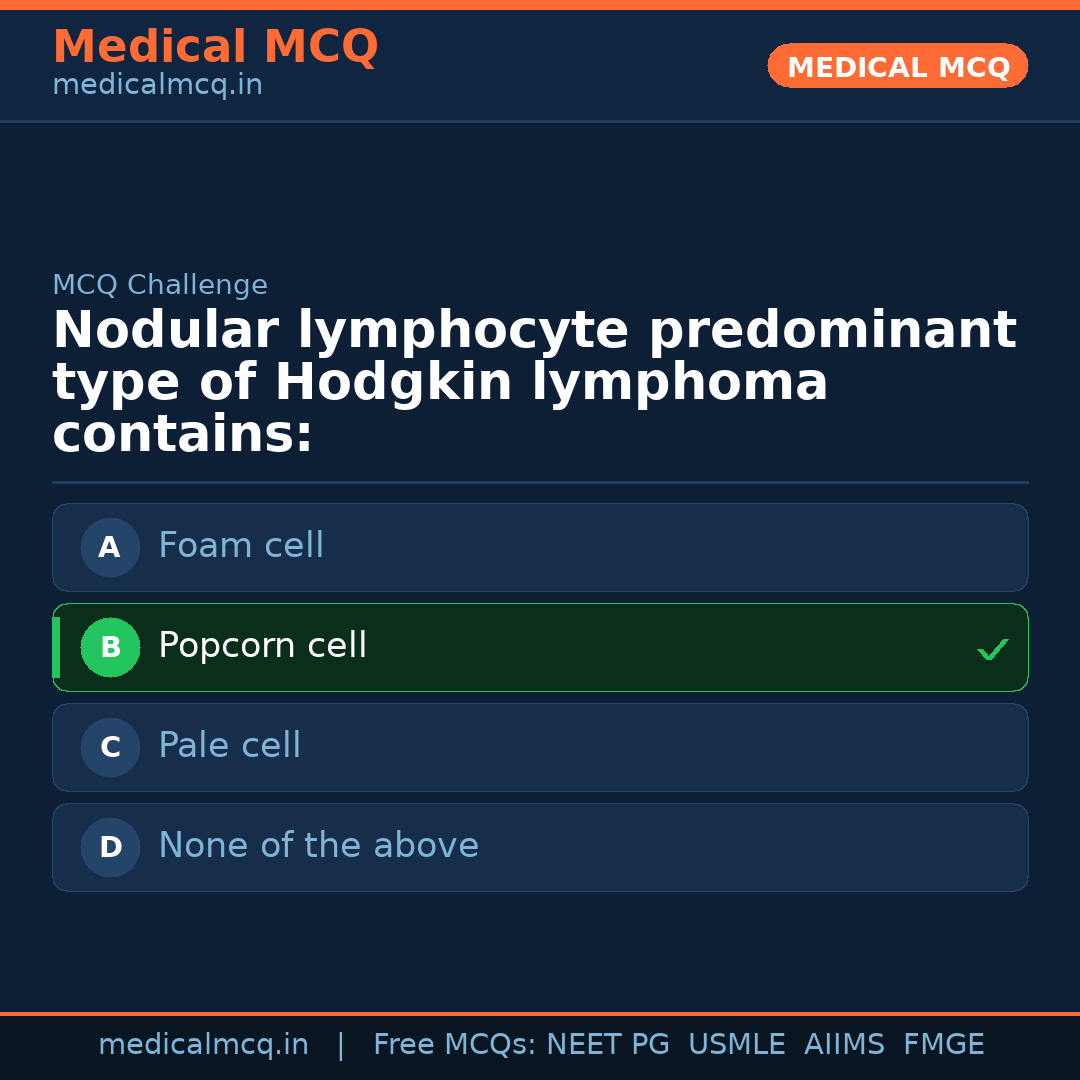Open the medicalmcq.in link in the footer
The height and width of the screenshot is (1080, 1080).
point(203,1045)
